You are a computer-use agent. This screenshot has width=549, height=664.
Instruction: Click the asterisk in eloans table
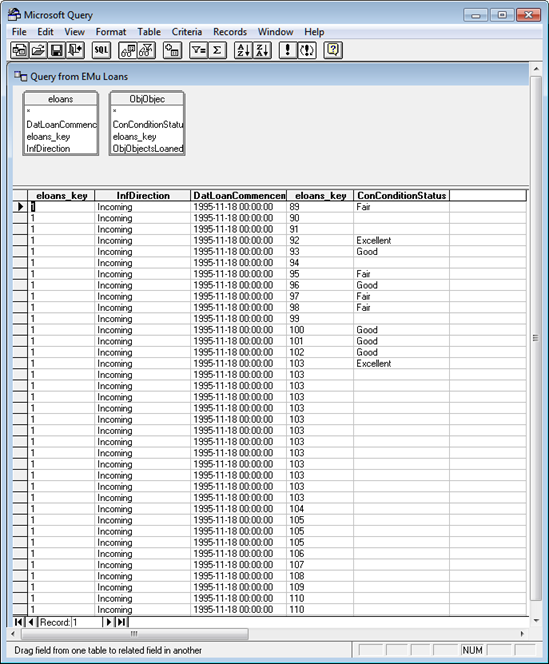click(28, 111)
